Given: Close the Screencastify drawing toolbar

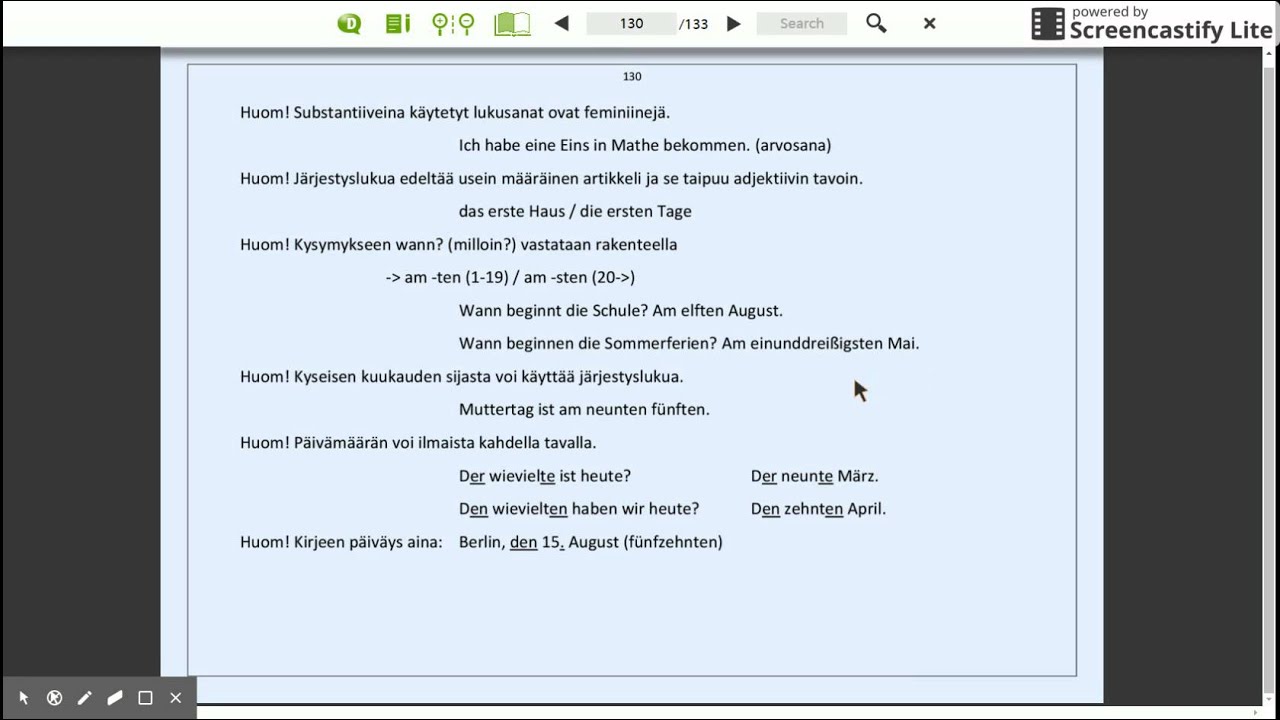Looking at the screenshot, I should (176, 698).
